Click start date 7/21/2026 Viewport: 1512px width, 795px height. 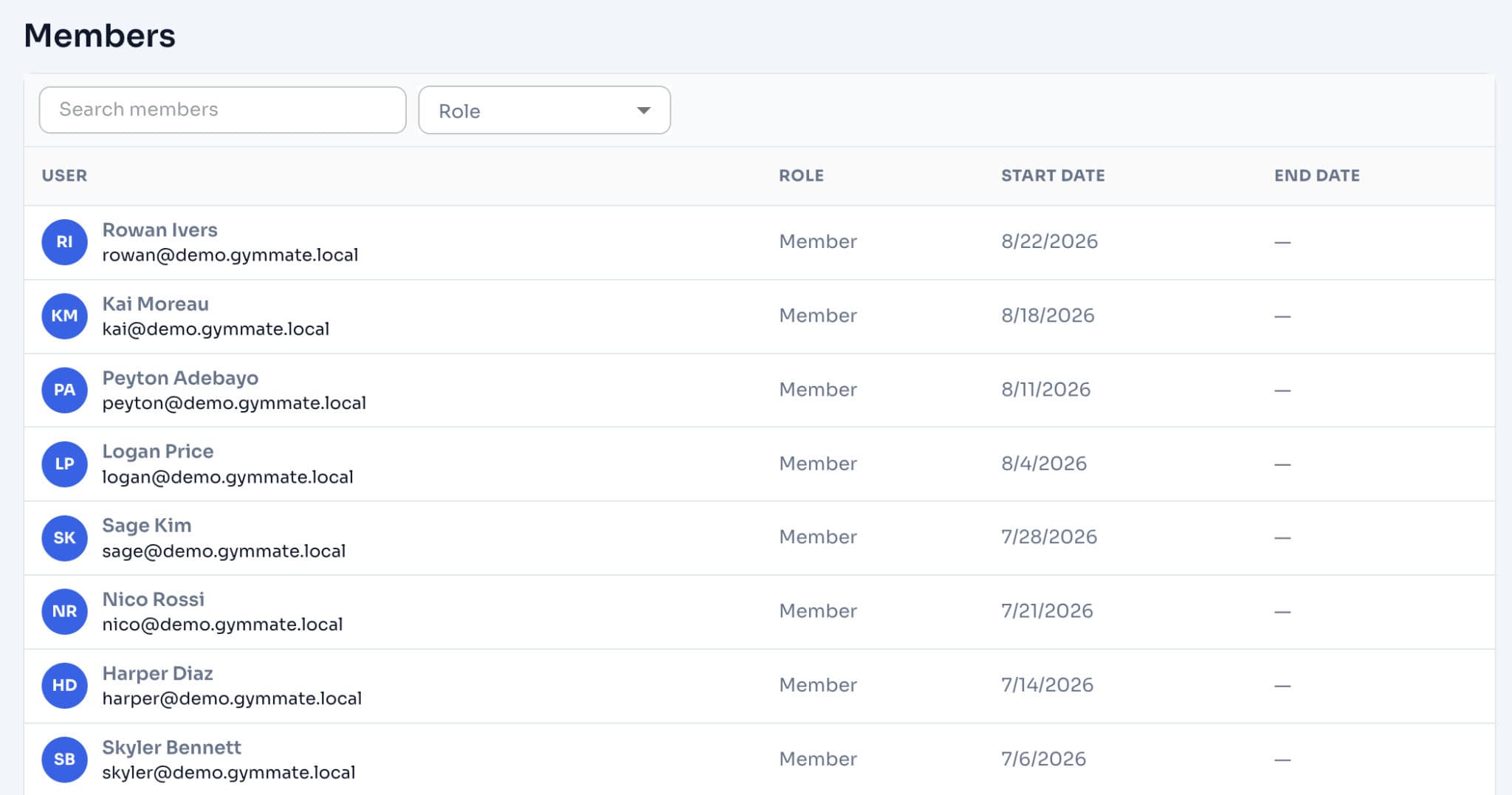point(1047,610)
